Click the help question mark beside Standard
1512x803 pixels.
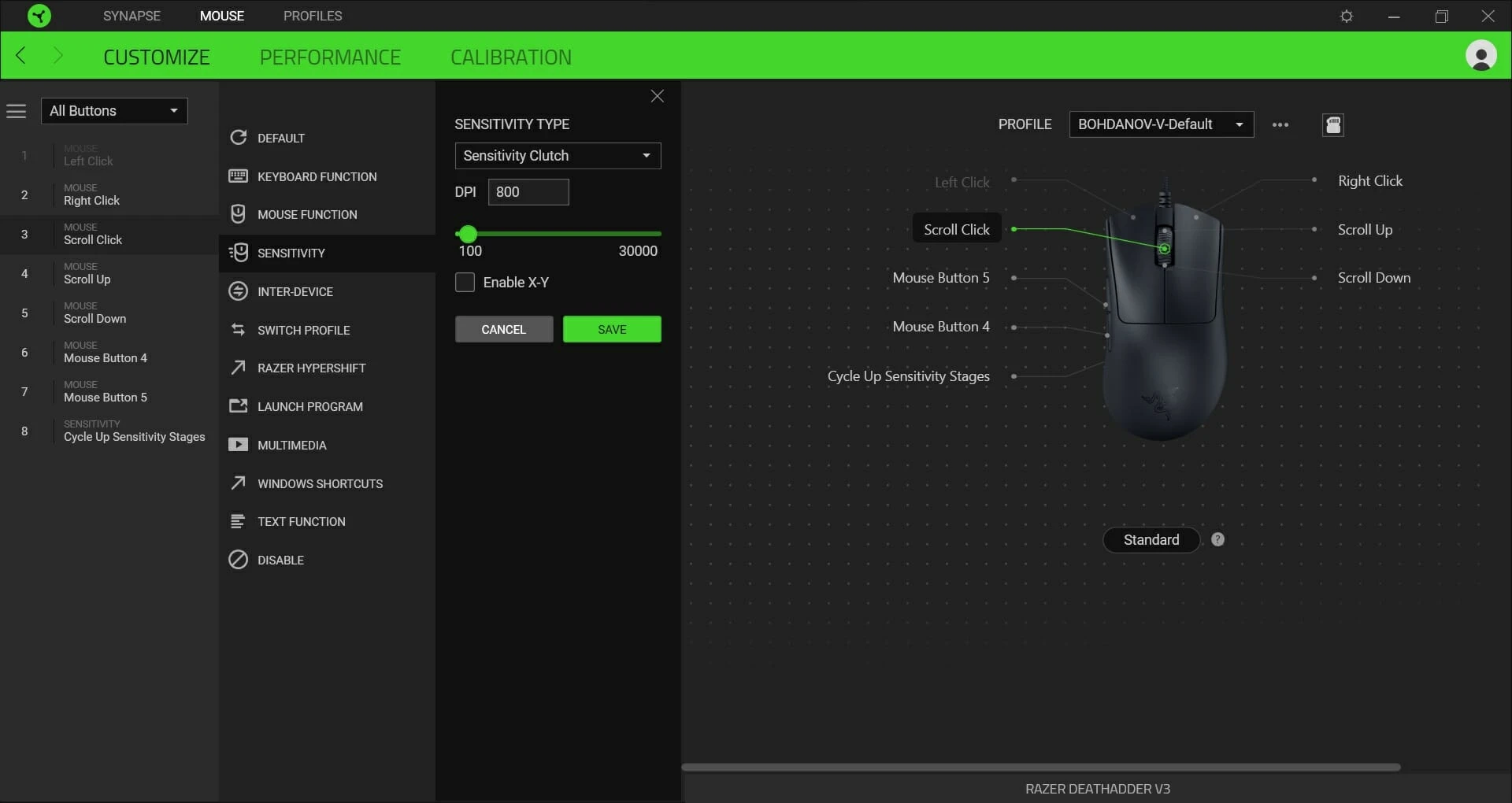point(1217,539)
